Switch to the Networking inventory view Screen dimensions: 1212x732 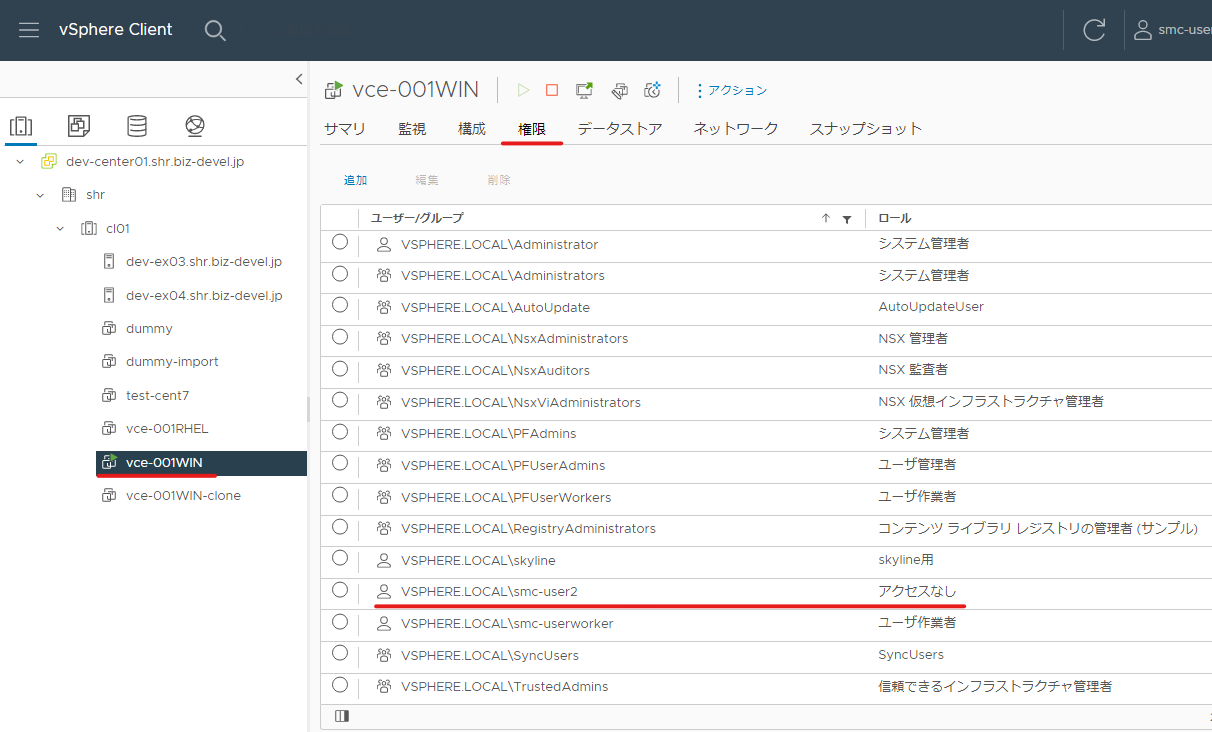click(195, 126)
